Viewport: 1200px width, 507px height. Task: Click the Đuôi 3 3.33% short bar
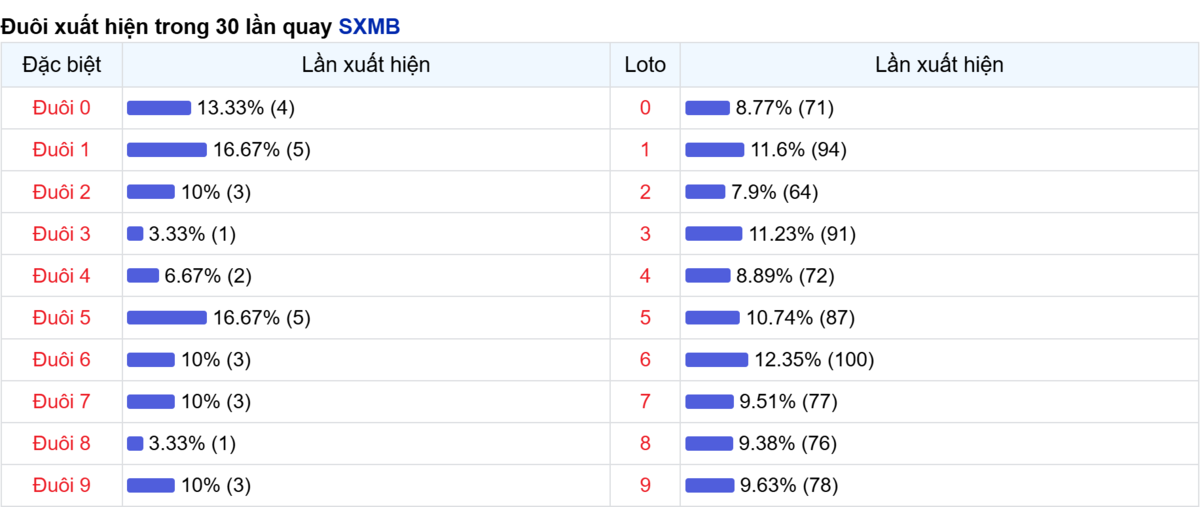[x=135, y=234]
